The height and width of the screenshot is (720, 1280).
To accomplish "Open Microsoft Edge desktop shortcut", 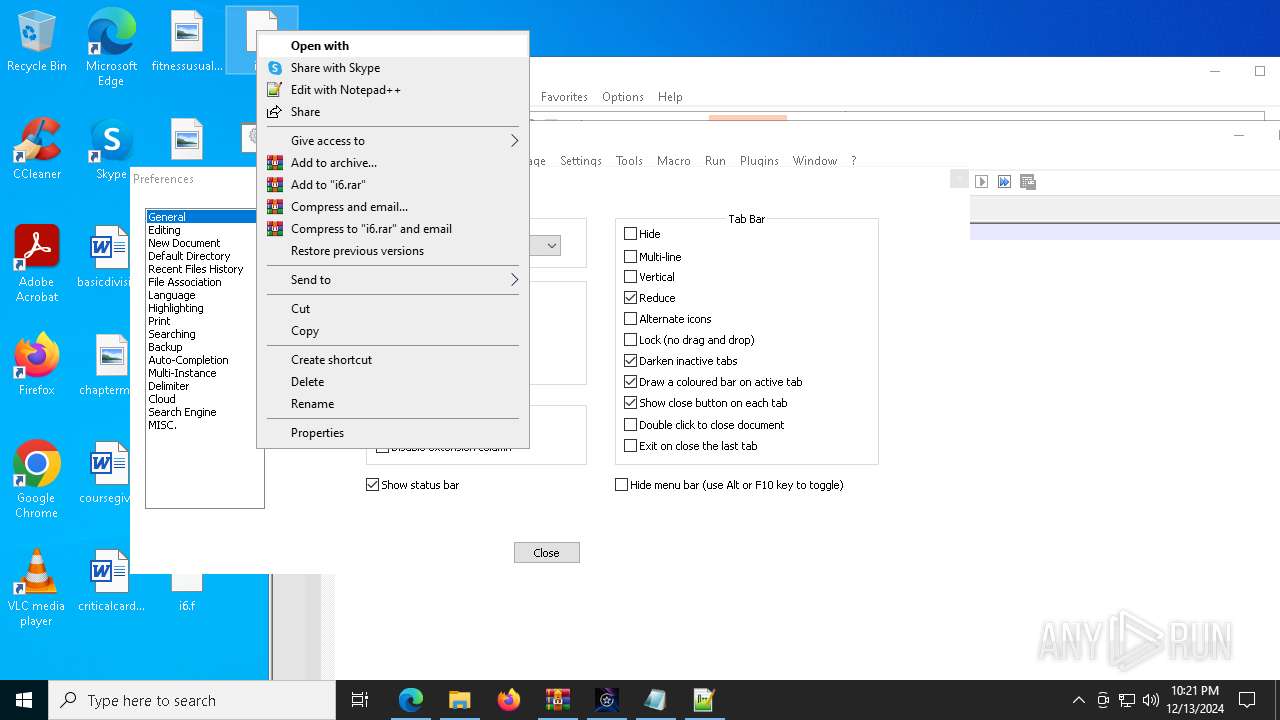I will (111, 47).
